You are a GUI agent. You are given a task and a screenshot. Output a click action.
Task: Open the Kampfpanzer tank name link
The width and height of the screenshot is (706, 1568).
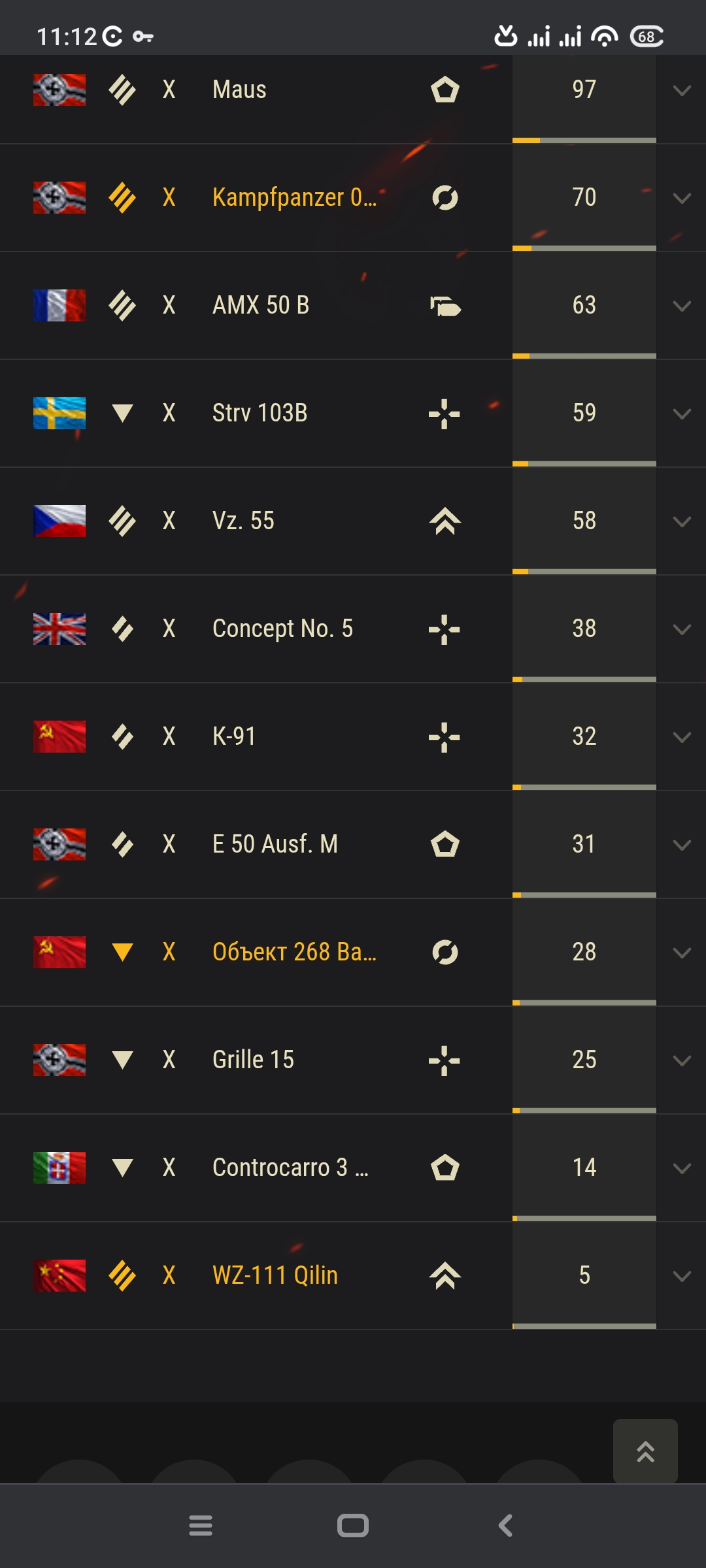295,197
